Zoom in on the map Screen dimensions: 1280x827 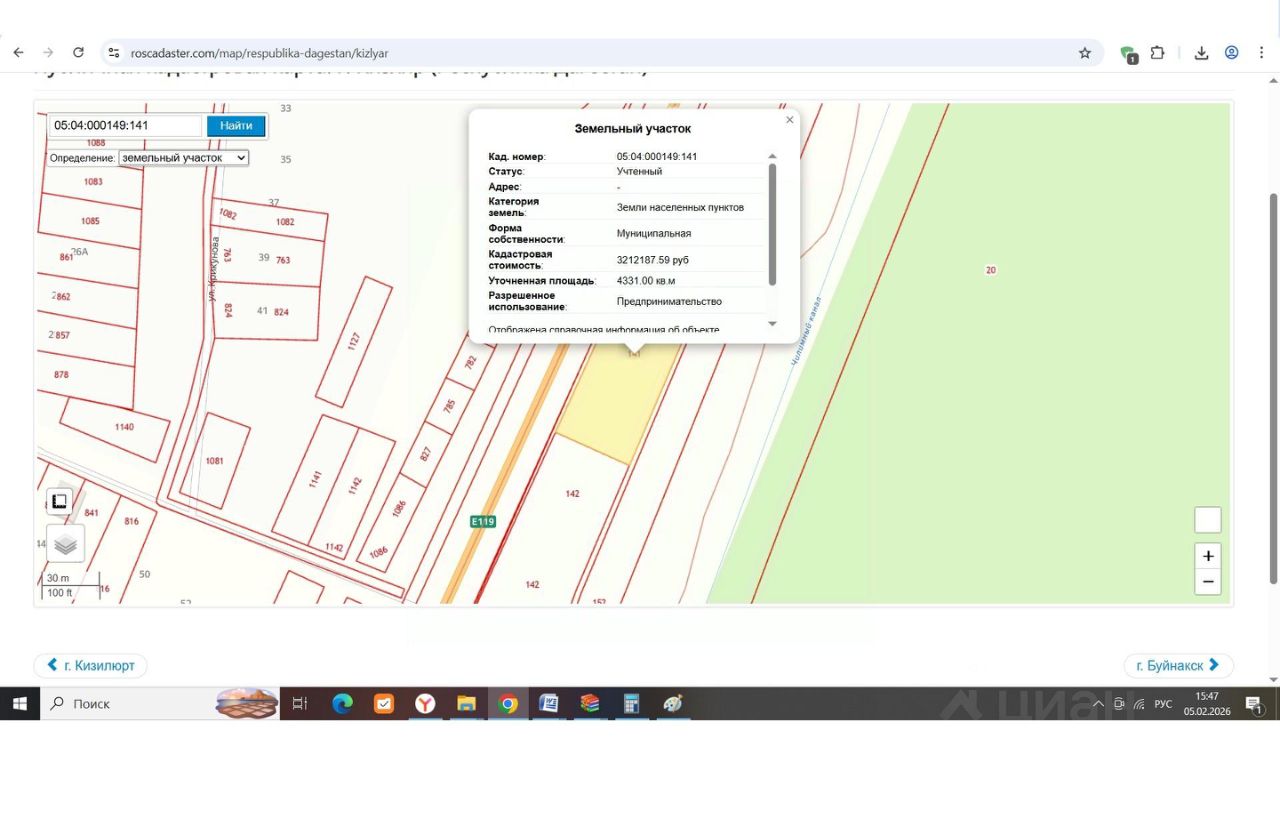1208,556
